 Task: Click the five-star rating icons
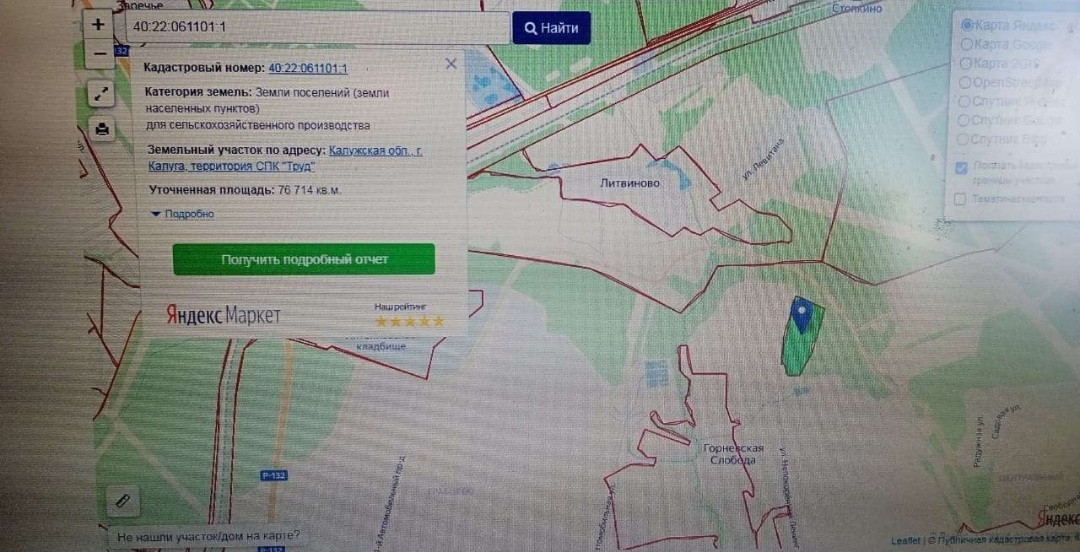(x=410, y=320)
